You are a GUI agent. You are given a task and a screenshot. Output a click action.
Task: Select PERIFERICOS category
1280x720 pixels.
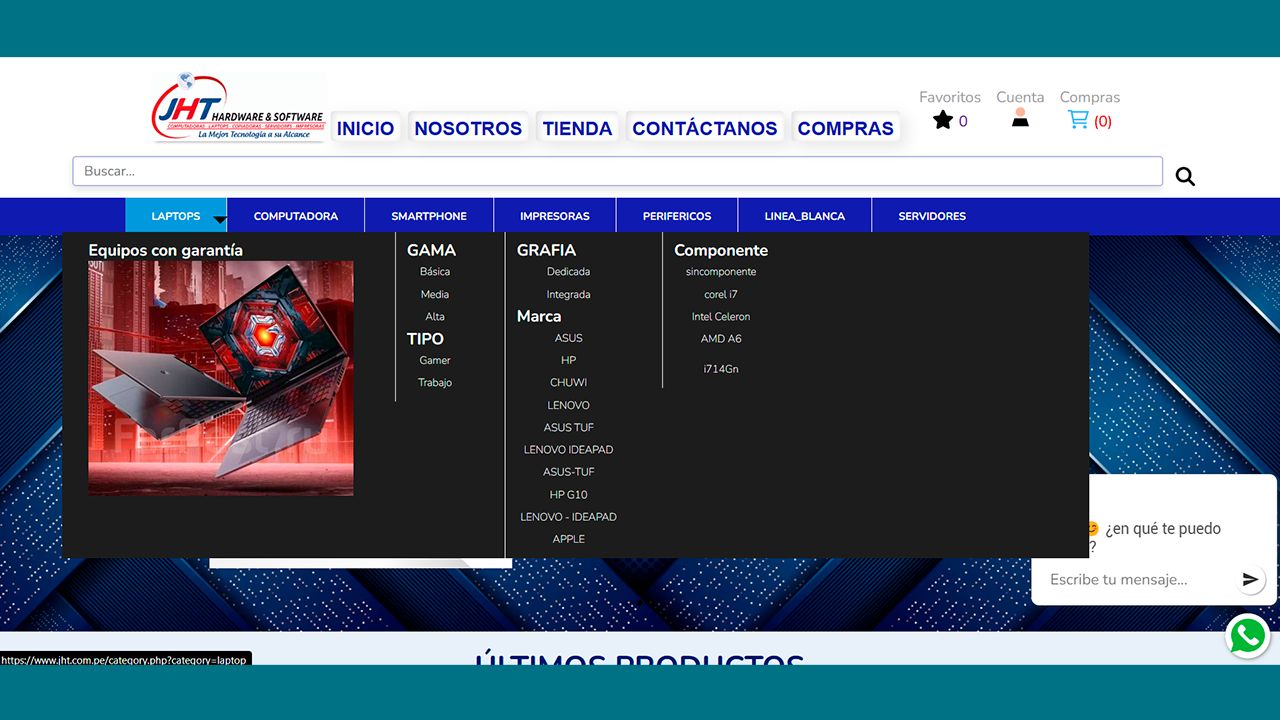pos(677,216)
